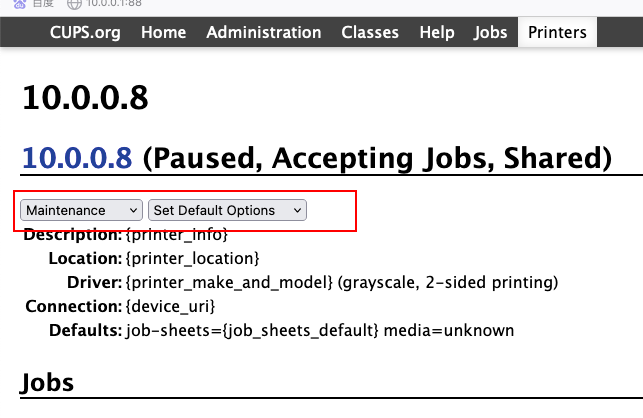Click the globe icon beside 10.0.0.1:88

point(74,4)
